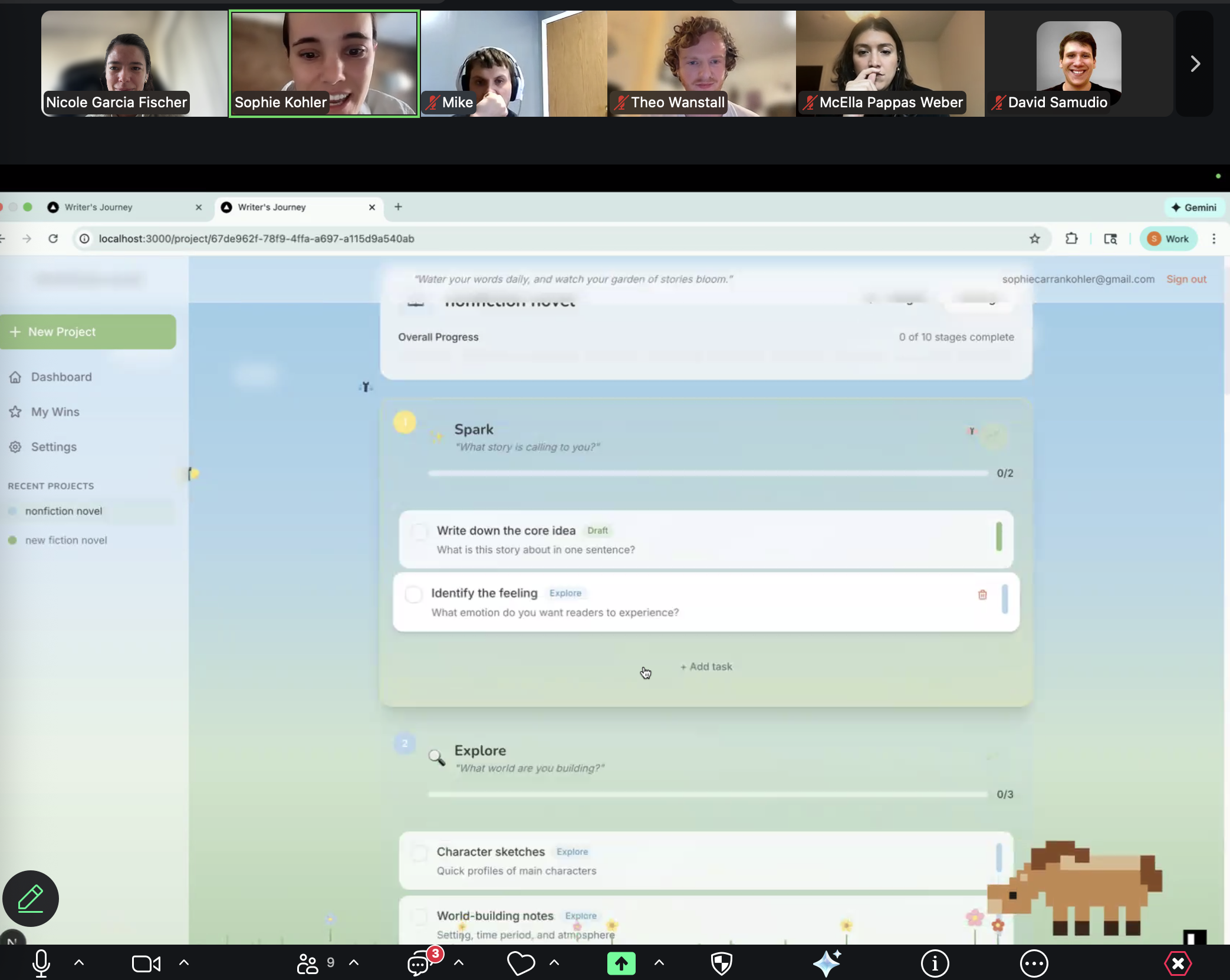Open reactions using the heart icon
Image resolution: width=1230 pixels, height=980 pixels.
click(x=521, y=963)
